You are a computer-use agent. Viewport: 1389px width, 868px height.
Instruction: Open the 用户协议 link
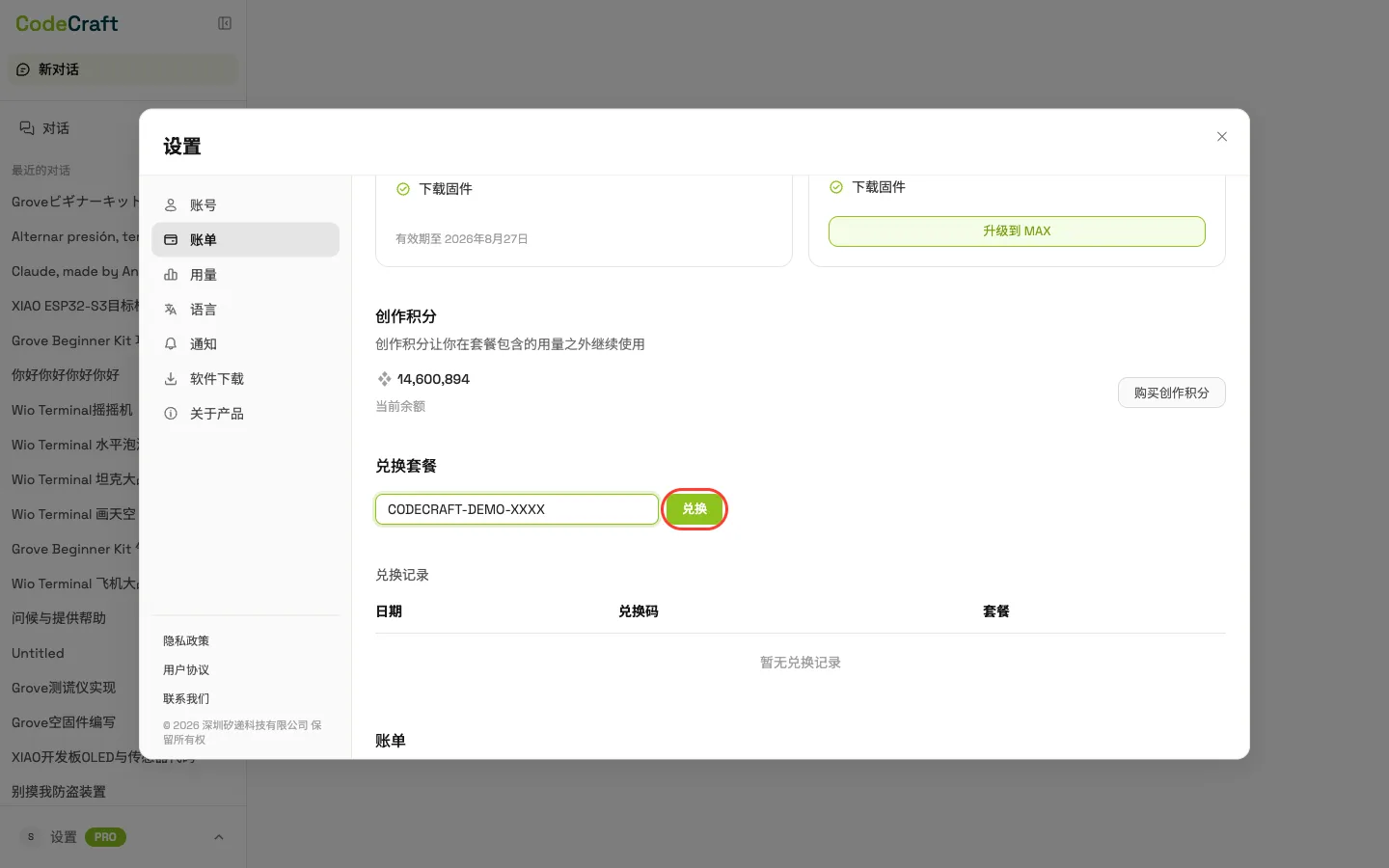point(186,670)
